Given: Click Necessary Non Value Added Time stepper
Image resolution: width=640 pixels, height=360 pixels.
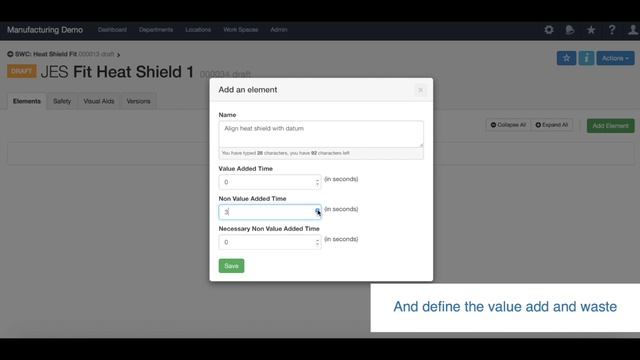Looking at the screenshot, I should coord(317,242).
